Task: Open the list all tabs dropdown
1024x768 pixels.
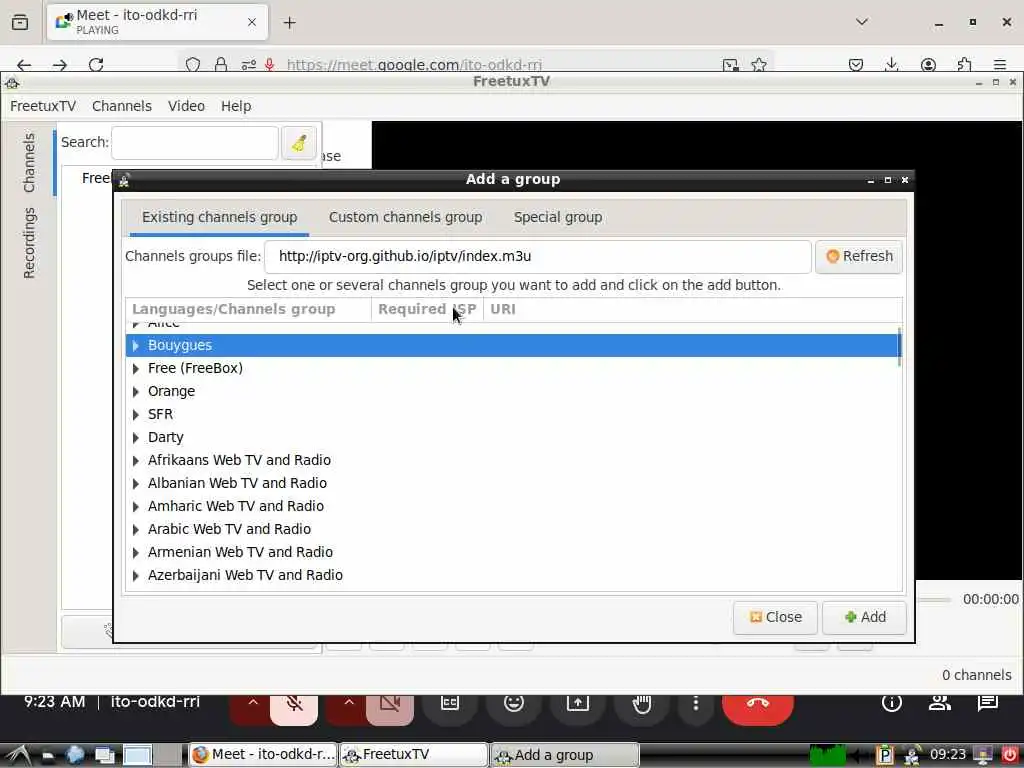Action: [x=862, y=22]
